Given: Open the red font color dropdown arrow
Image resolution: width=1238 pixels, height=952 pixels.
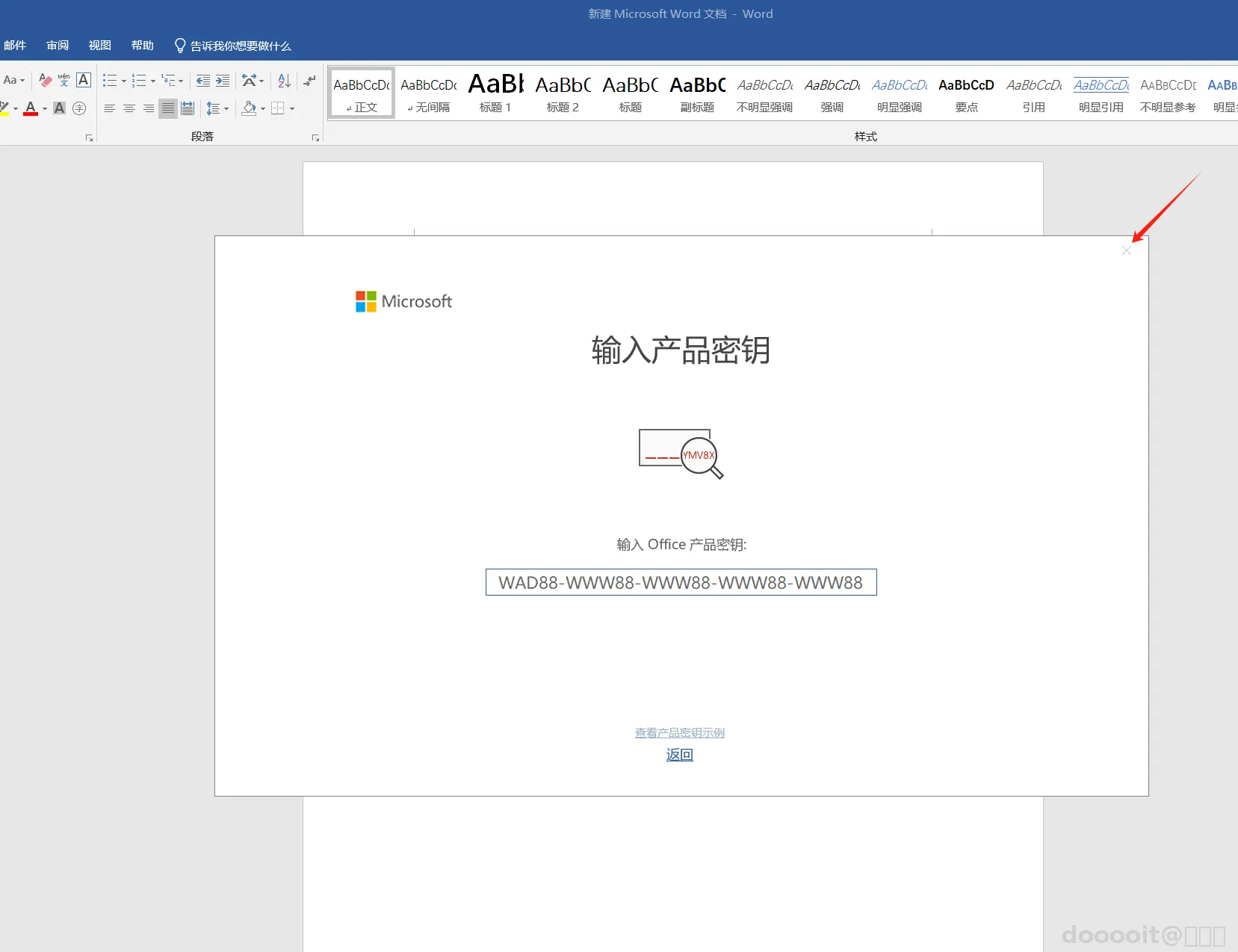Looking at the screenshot, I should click(x=45, y=109).
